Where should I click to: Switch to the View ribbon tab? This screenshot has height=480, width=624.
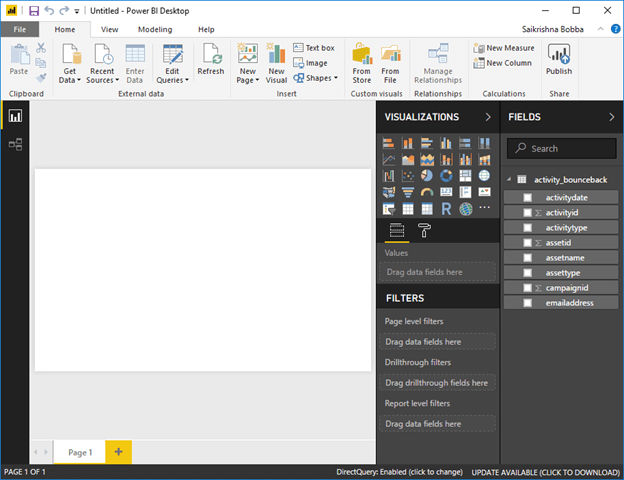pyautogui.click(x=109, y=29)
